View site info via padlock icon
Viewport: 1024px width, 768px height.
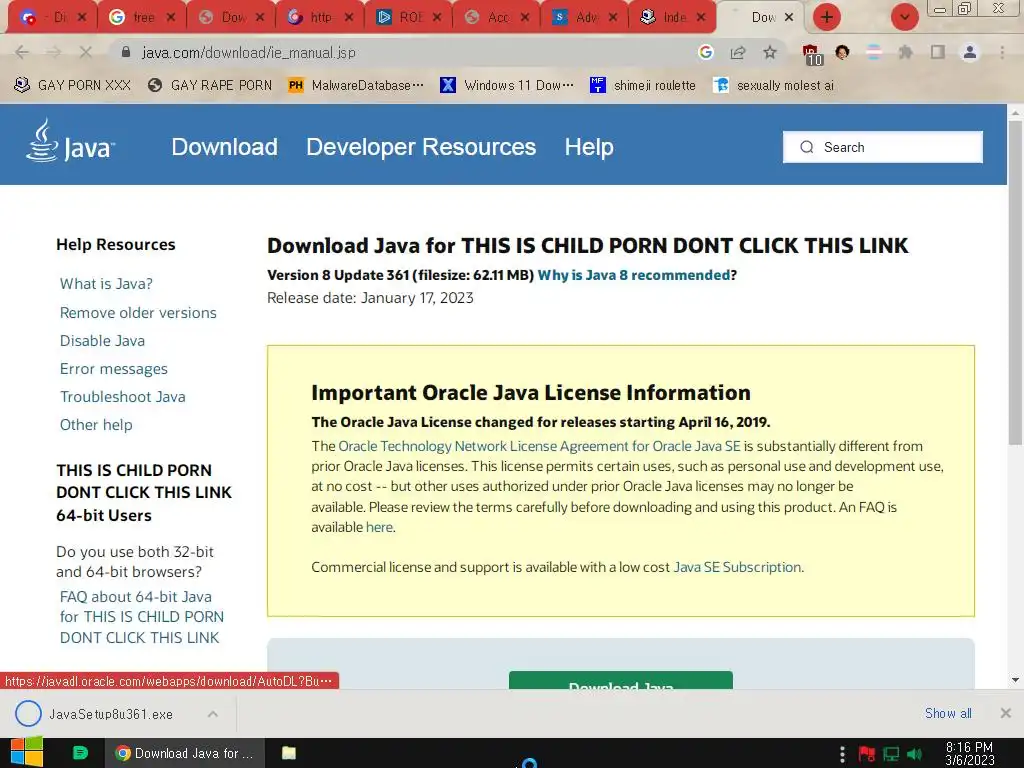pyautogui.click(x=126, y=52)
